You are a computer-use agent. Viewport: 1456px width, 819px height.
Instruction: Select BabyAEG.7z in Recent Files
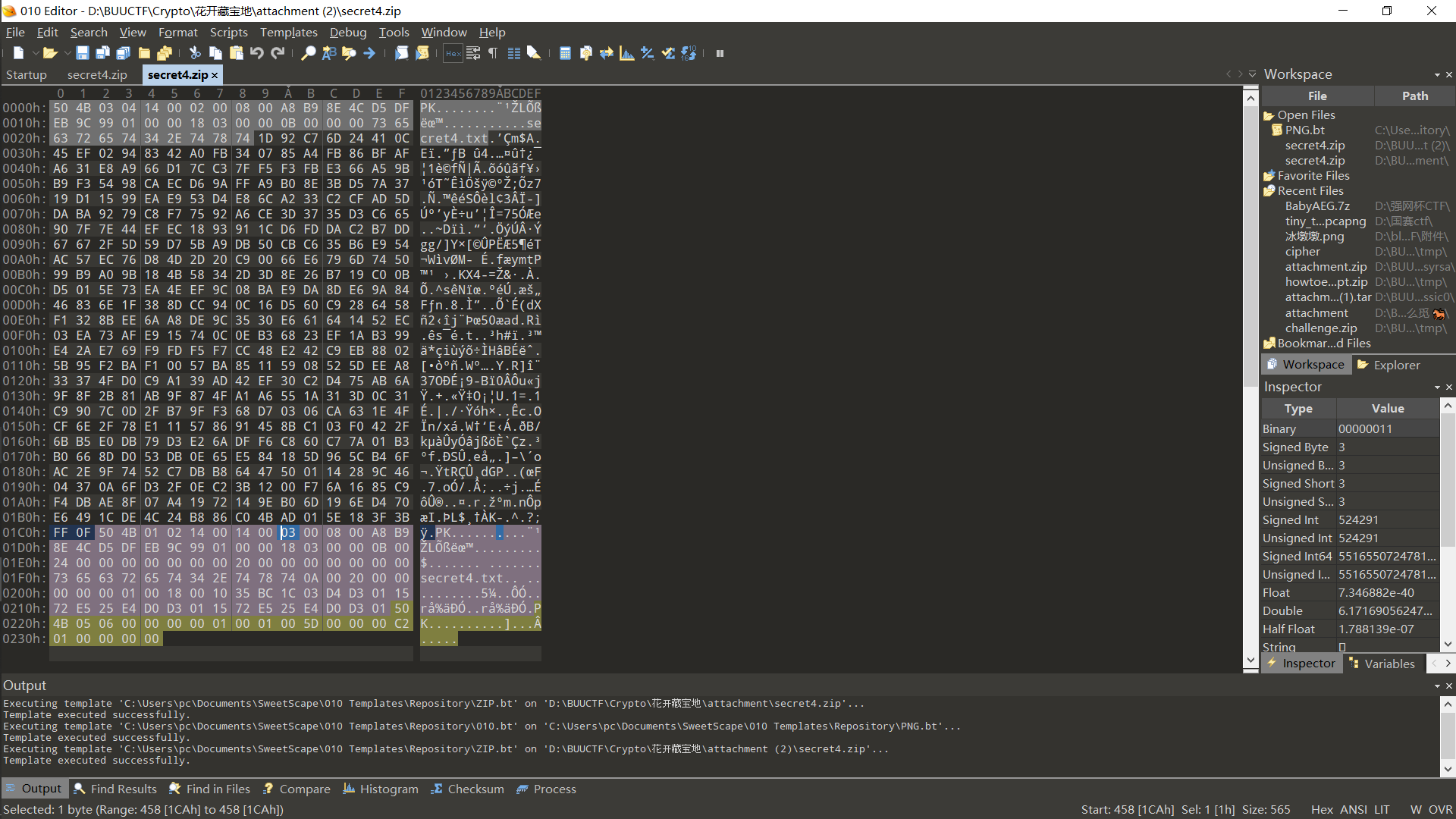click(1317, 206)
